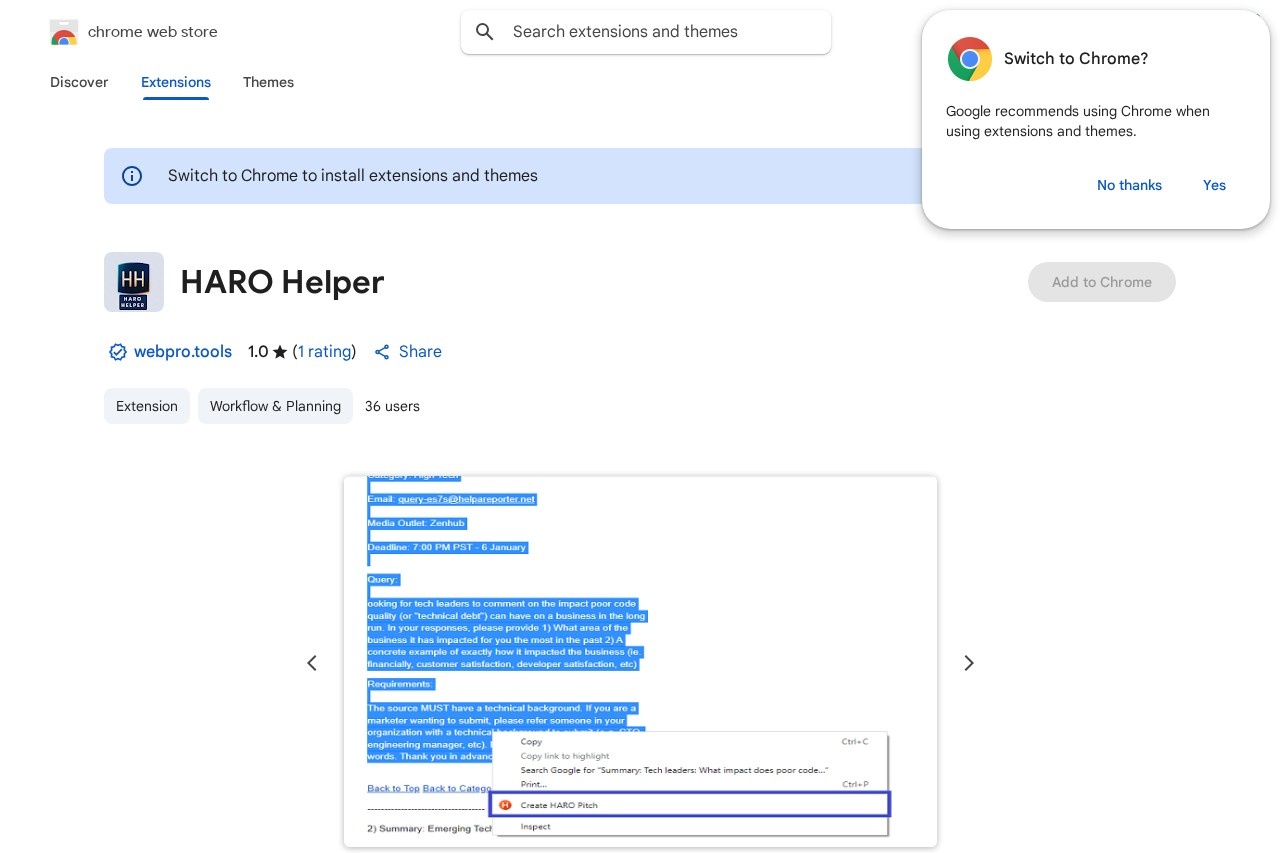The image size is (1280, 853).
Task: Click the Chrome Web Store logo icon
Action: (x=64, y=32)
